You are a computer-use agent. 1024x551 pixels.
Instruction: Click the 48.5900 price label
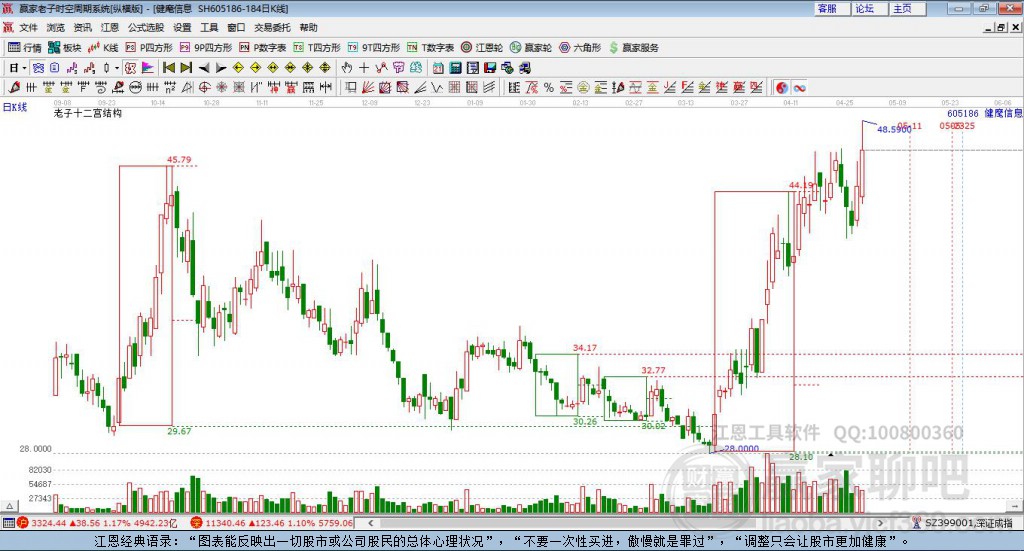[894, 129]
